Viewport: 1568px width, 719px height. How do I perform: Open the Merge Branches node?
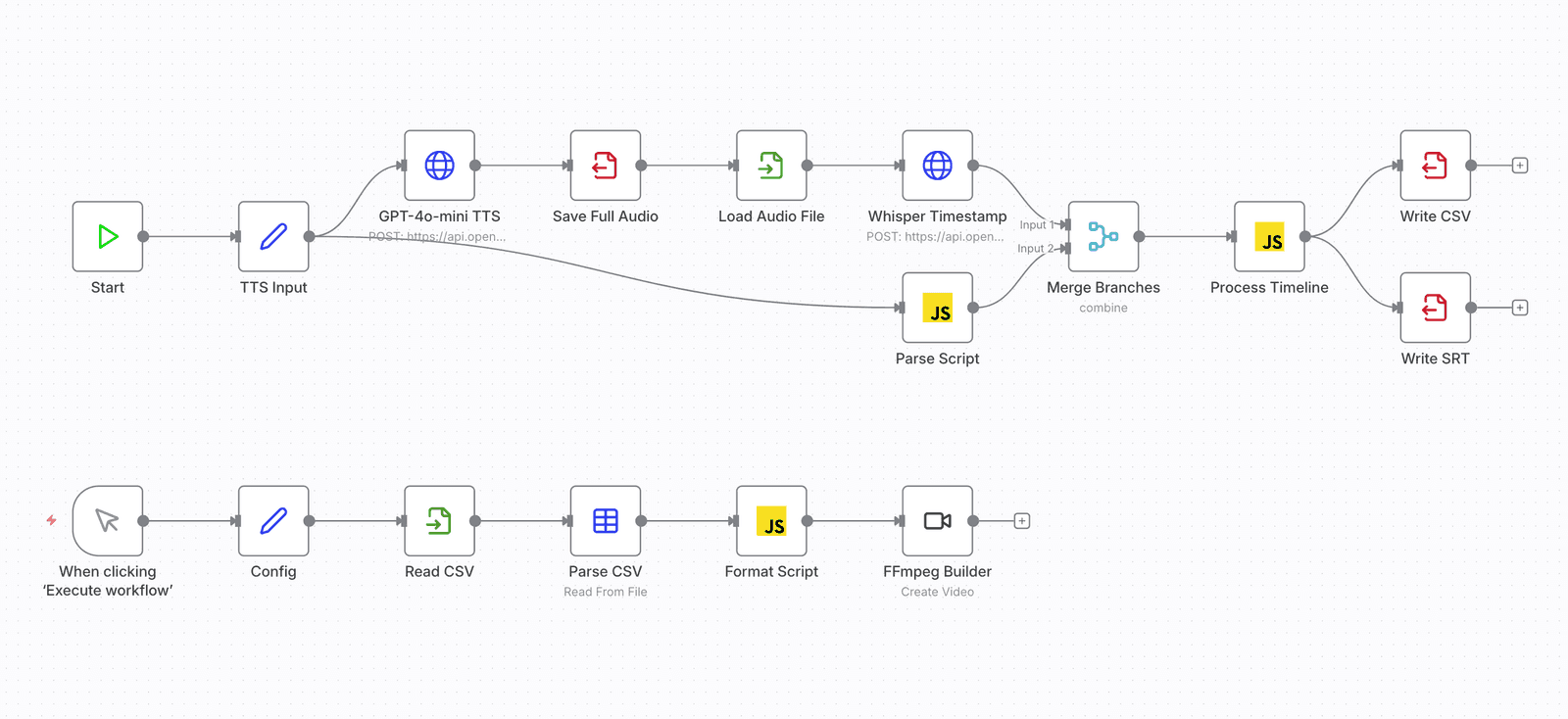[x=1103, y=236]
